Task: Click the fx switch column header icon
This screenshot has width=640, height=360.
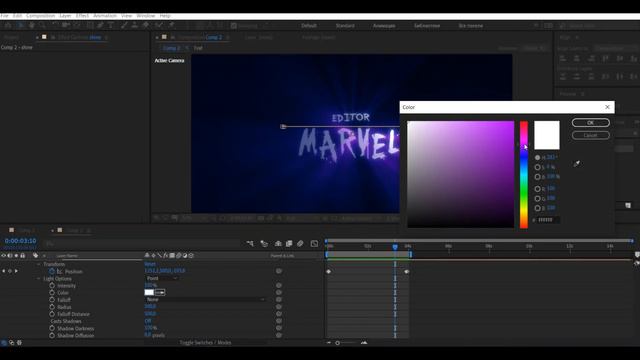Action: [x=166, y=256]
